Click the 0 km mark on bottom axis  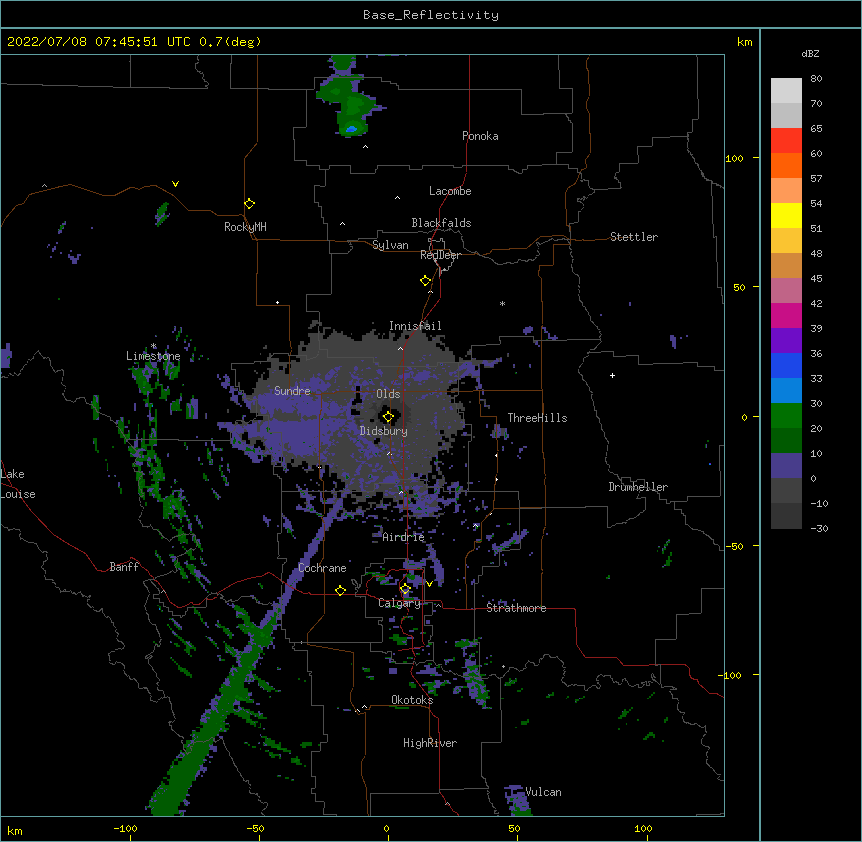click(x=386, y=828)
